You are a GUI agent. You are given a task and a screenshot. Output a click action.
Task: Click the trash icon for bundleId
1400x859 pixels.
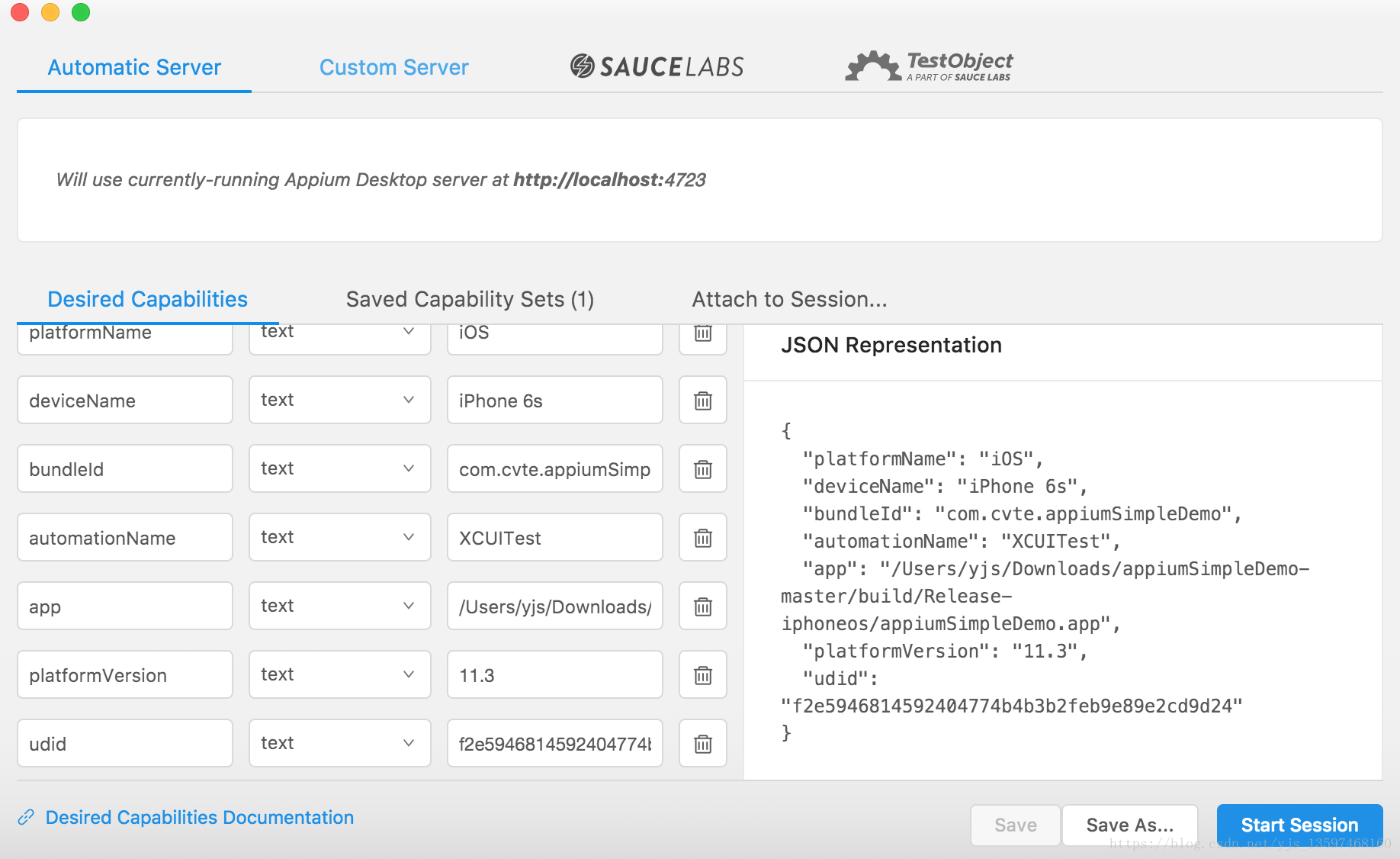702,469
